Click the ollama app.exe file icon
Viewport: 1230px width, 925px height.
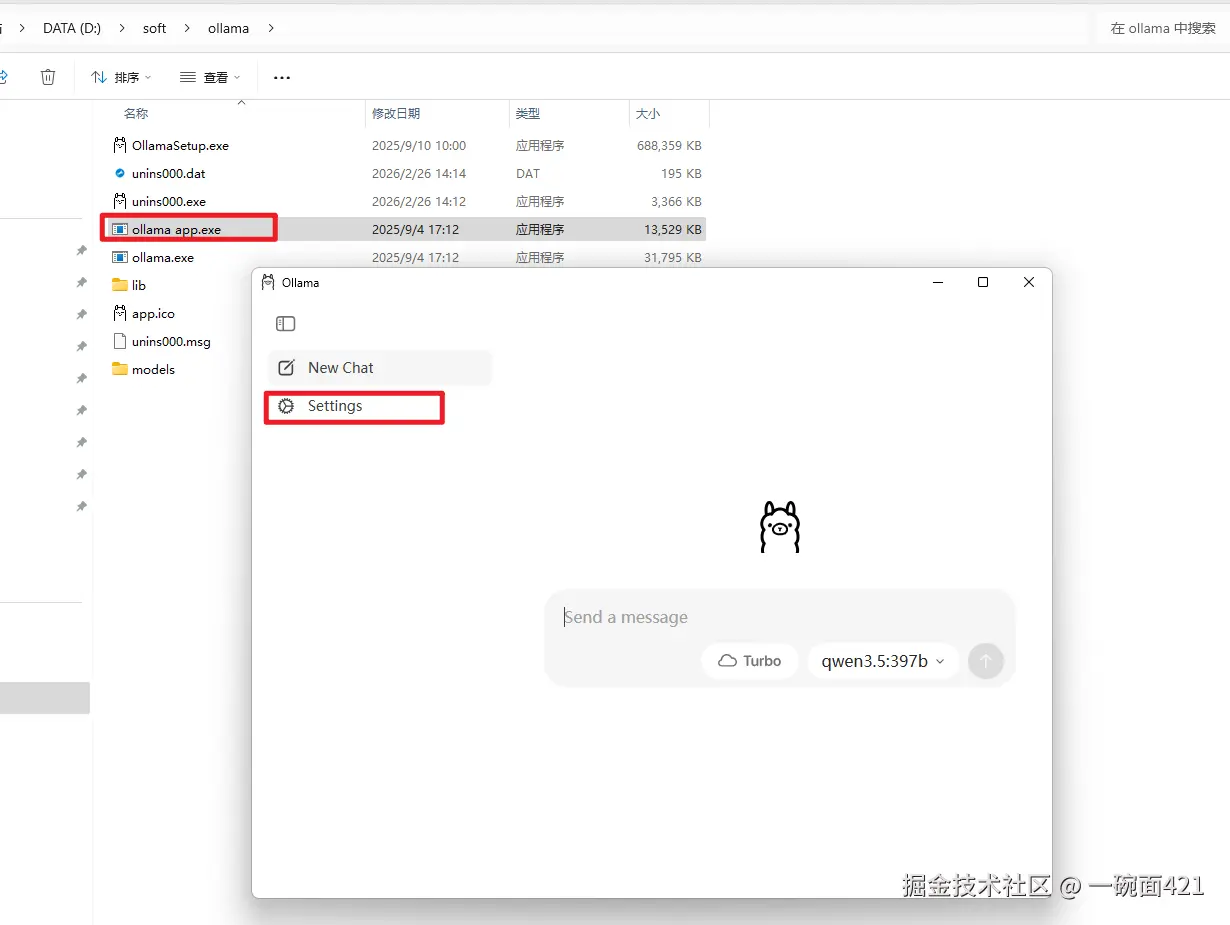[120, 229]
